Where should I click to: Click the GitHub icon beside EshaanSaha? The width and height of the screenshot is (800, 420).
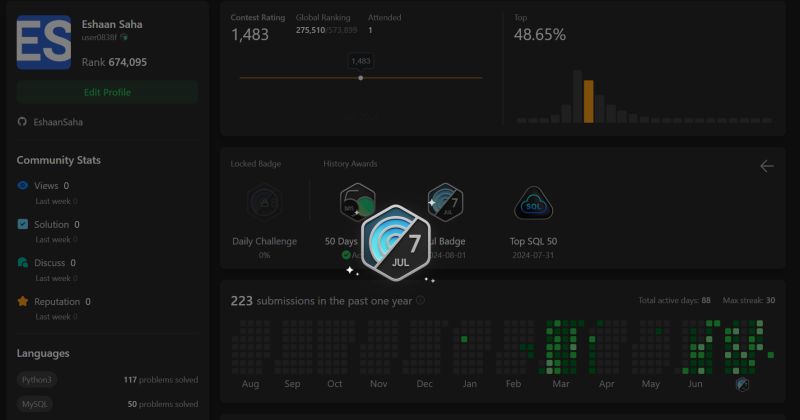coord(22,121)
